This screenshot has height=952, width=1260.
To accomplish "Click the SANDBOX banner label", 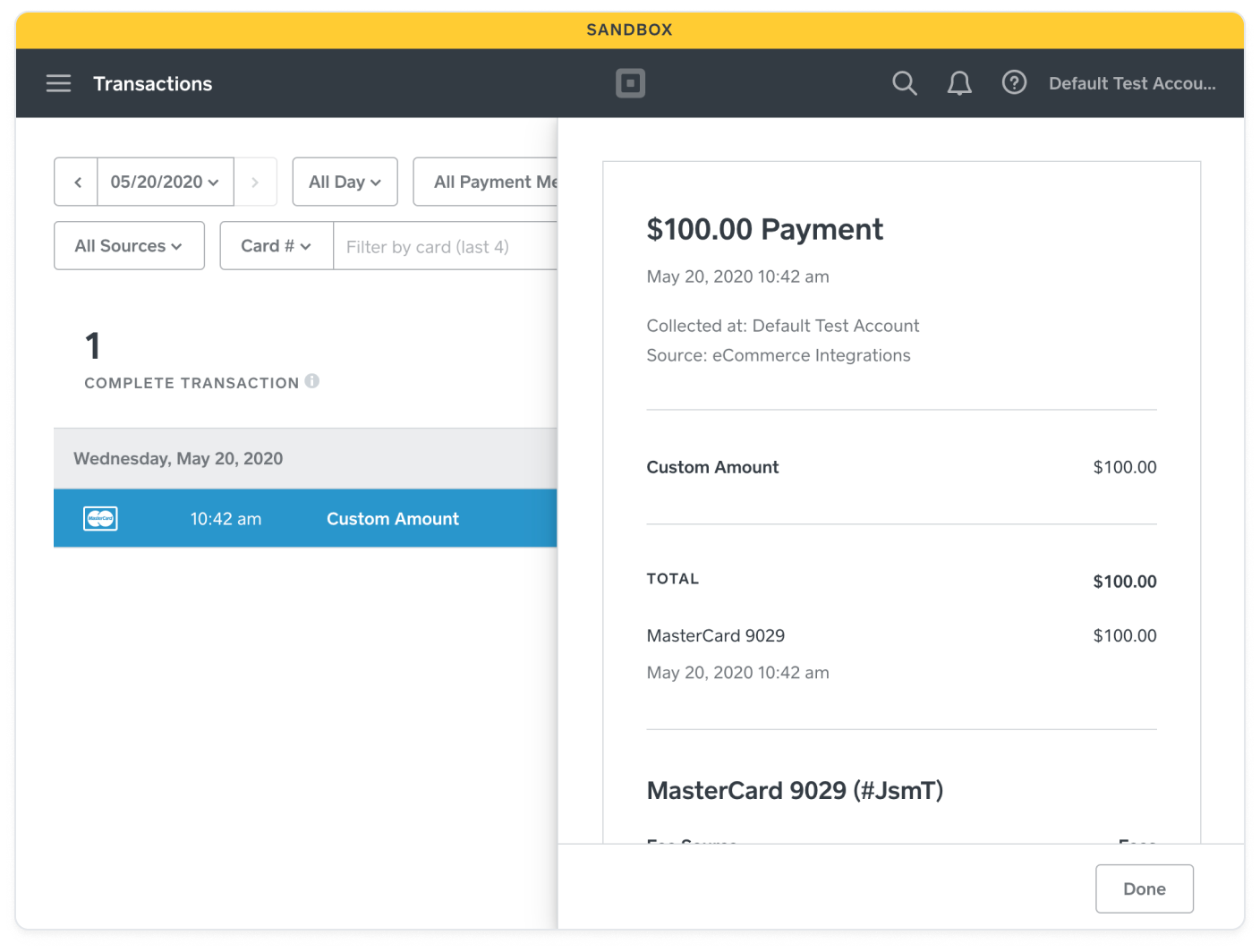I will (630, 30).
